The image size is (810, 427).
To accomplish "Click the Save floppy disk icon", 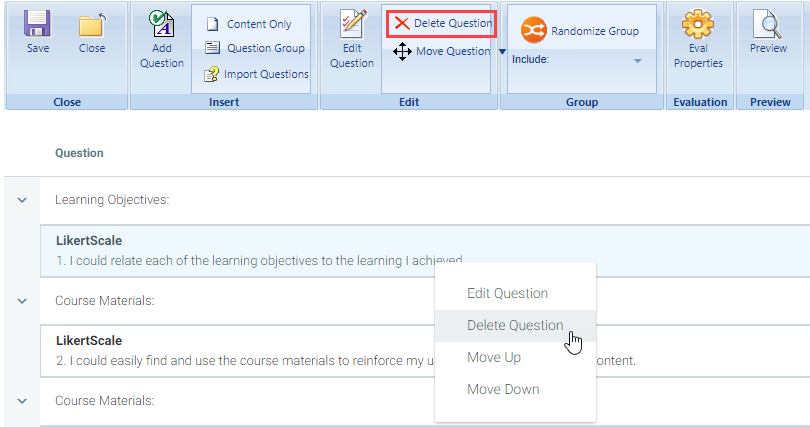I will pyautogui.click(x=38, y=25).
